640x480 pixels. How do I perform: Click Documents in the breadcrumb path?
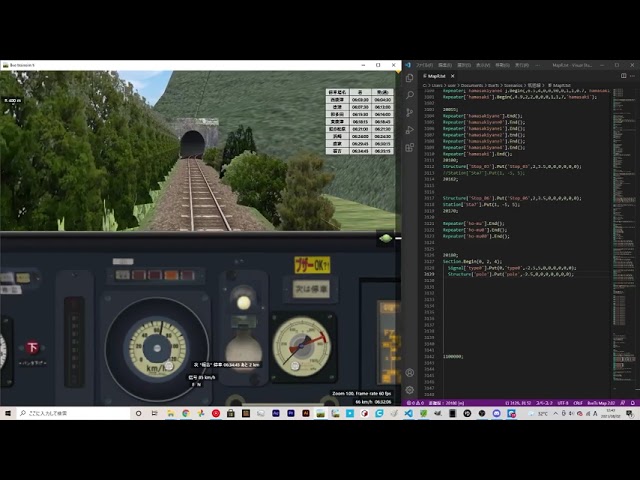point(472,85)
